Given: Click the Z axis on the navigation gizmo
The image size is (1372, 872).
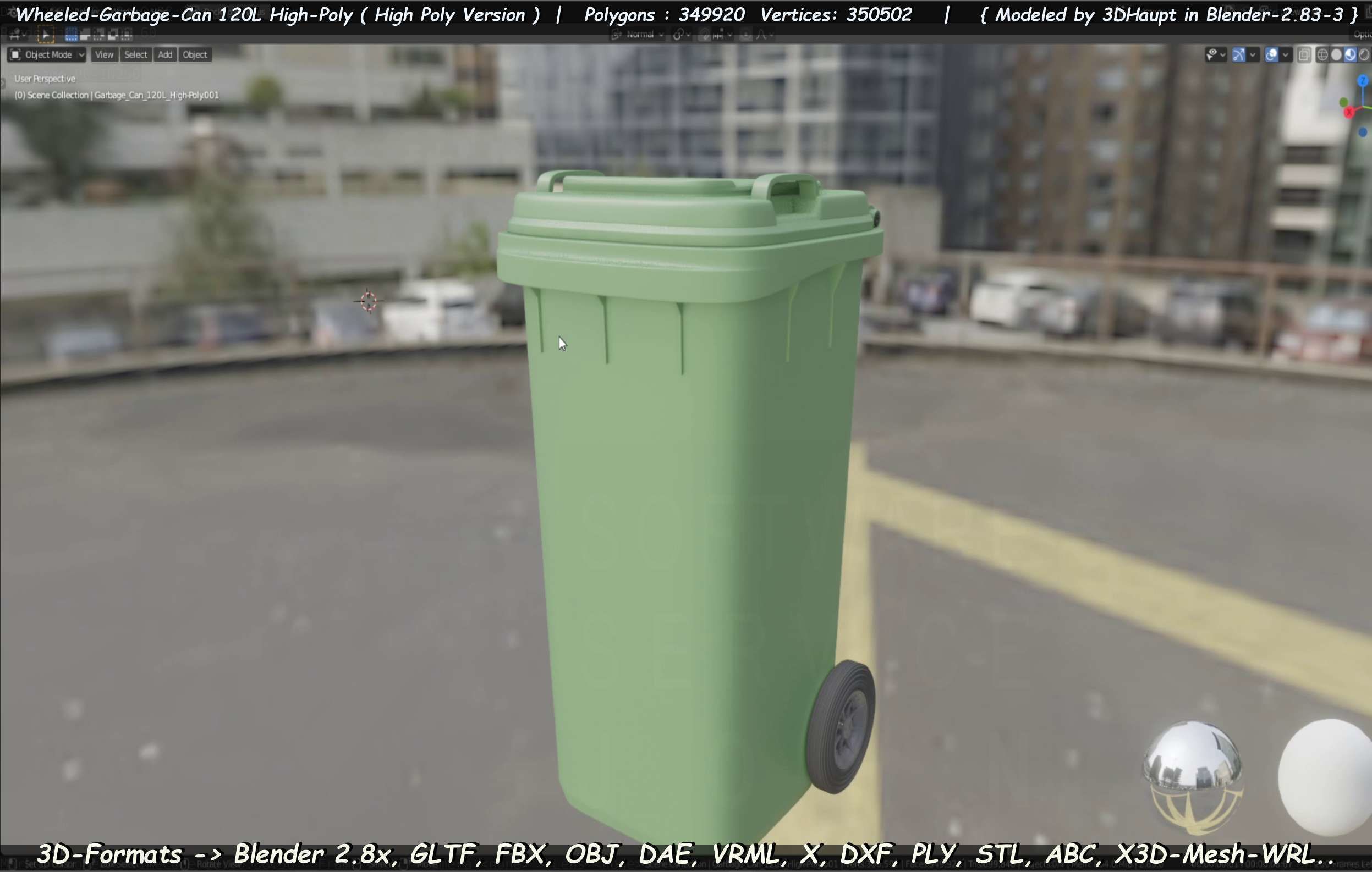Looking at the screenshot, I should 1363,81.
